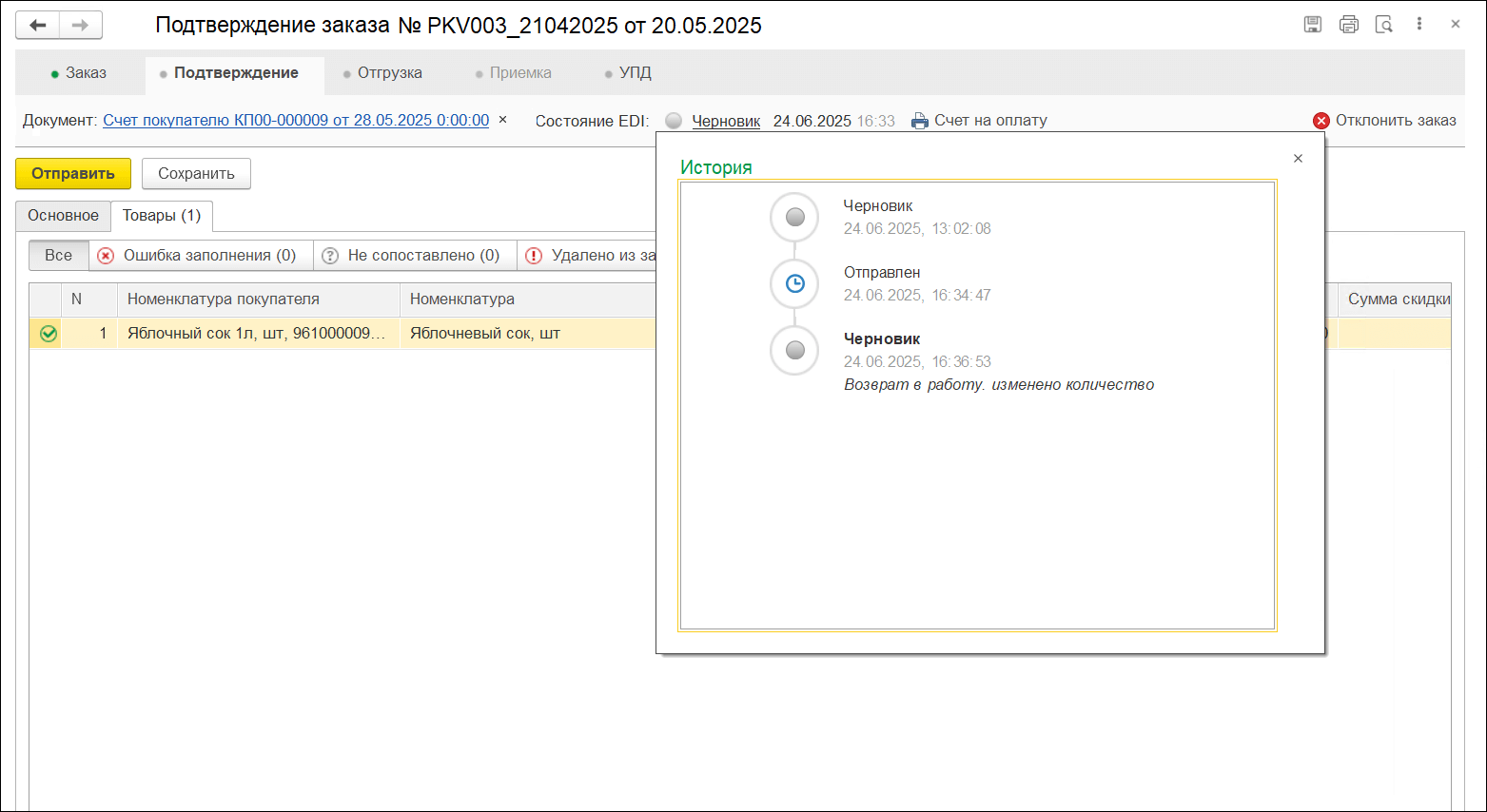This screenshot has width=1487, height=812.
Task: Click the printer icon beside Счет на оплату
Action: point(919,121)
